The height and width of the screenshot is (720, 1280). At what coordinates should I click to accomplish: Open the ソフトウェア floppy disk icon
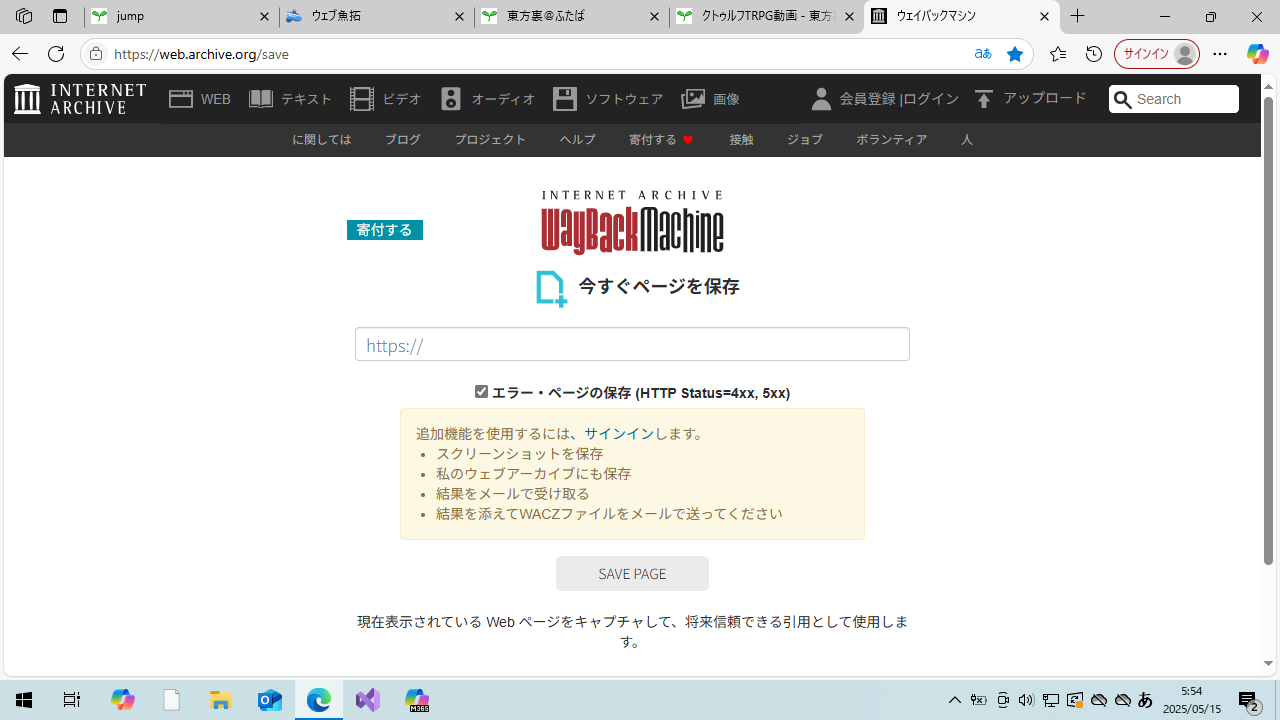565,99
